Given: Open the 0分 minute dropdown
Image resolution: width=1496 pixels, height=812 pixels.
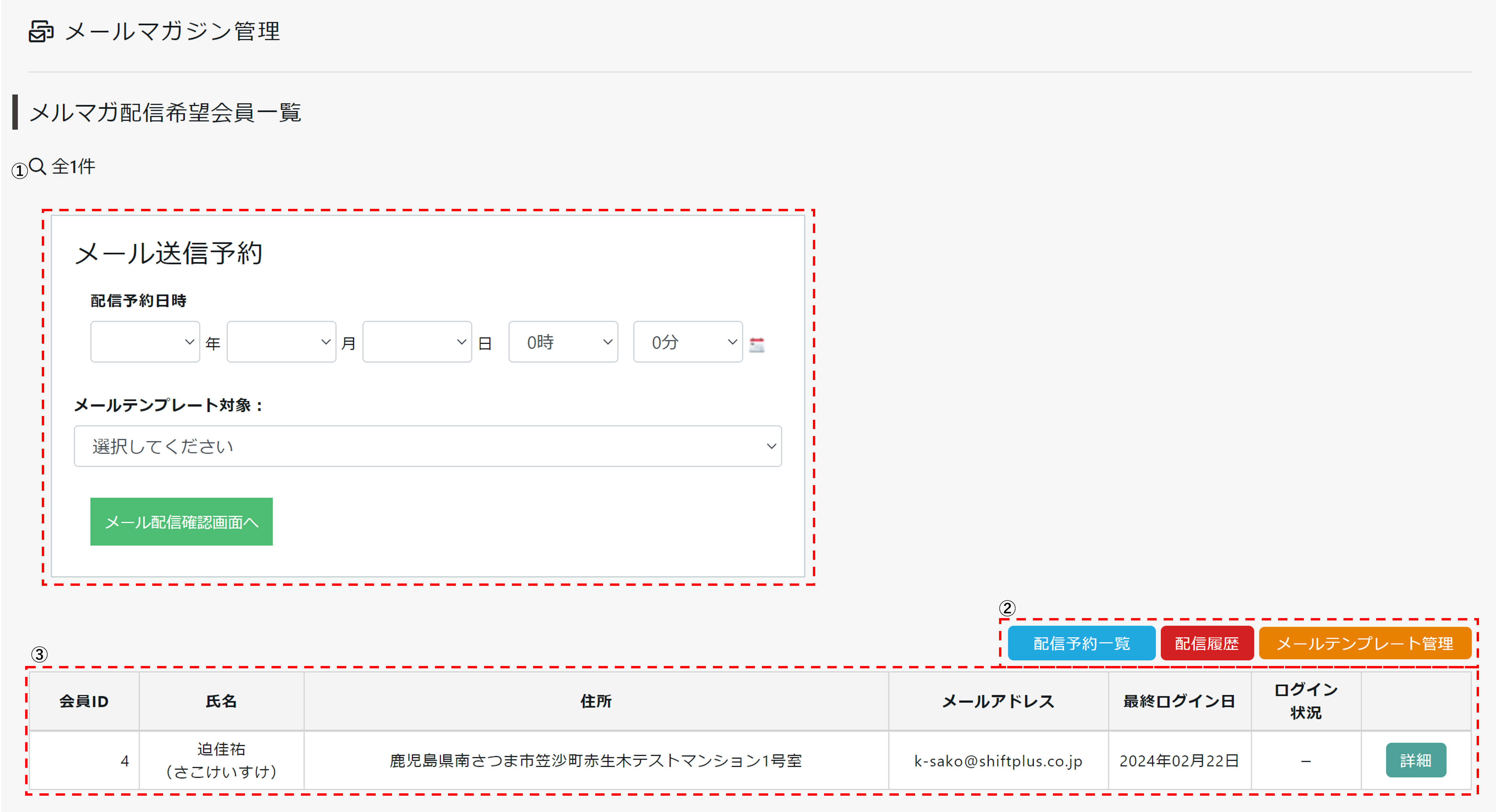Looking at the screenshot, I should click(688, 342).
